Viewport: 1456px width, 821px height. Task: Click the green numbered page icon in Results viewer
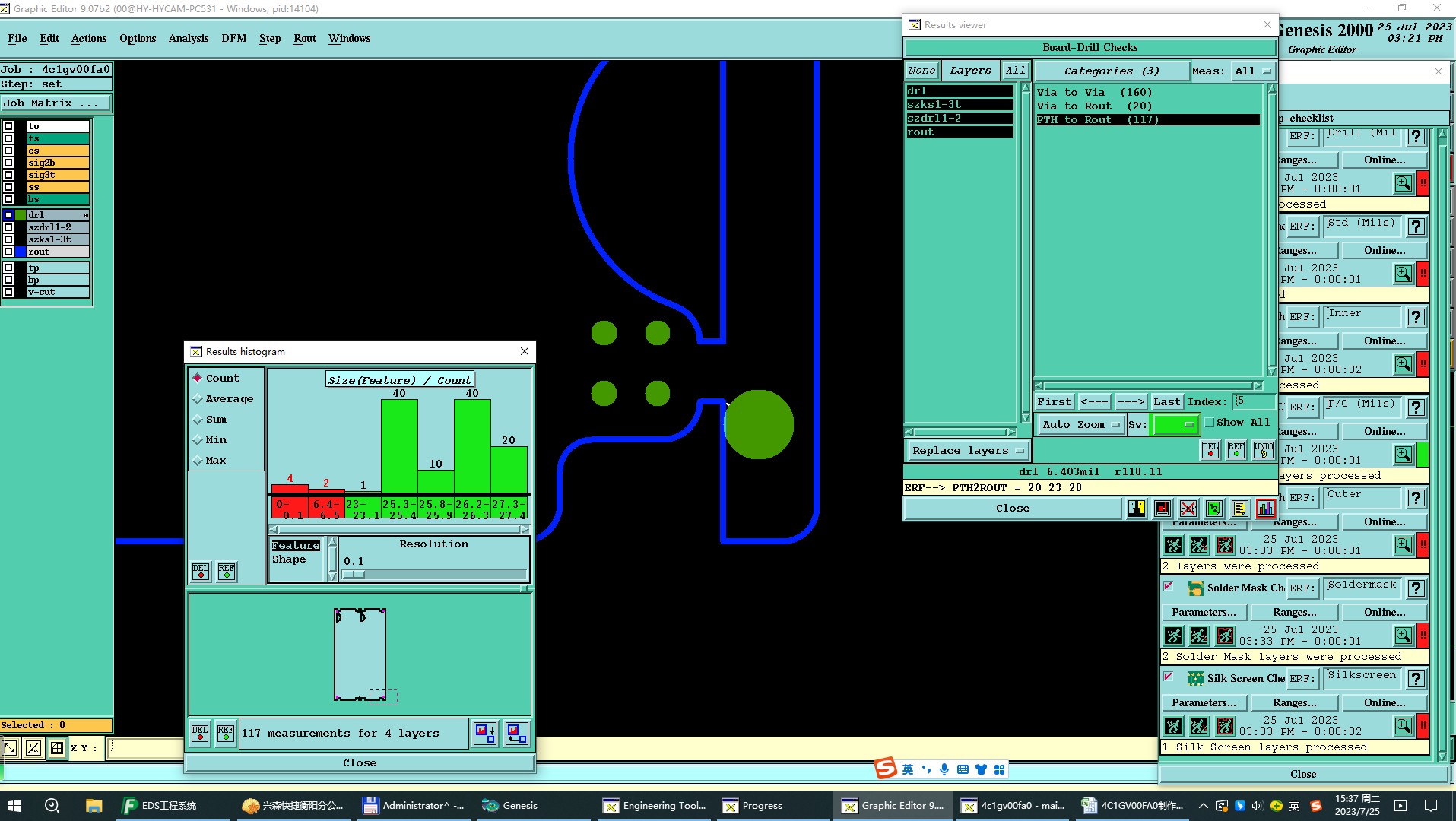pyautogui.click(x=1214, y=509)
